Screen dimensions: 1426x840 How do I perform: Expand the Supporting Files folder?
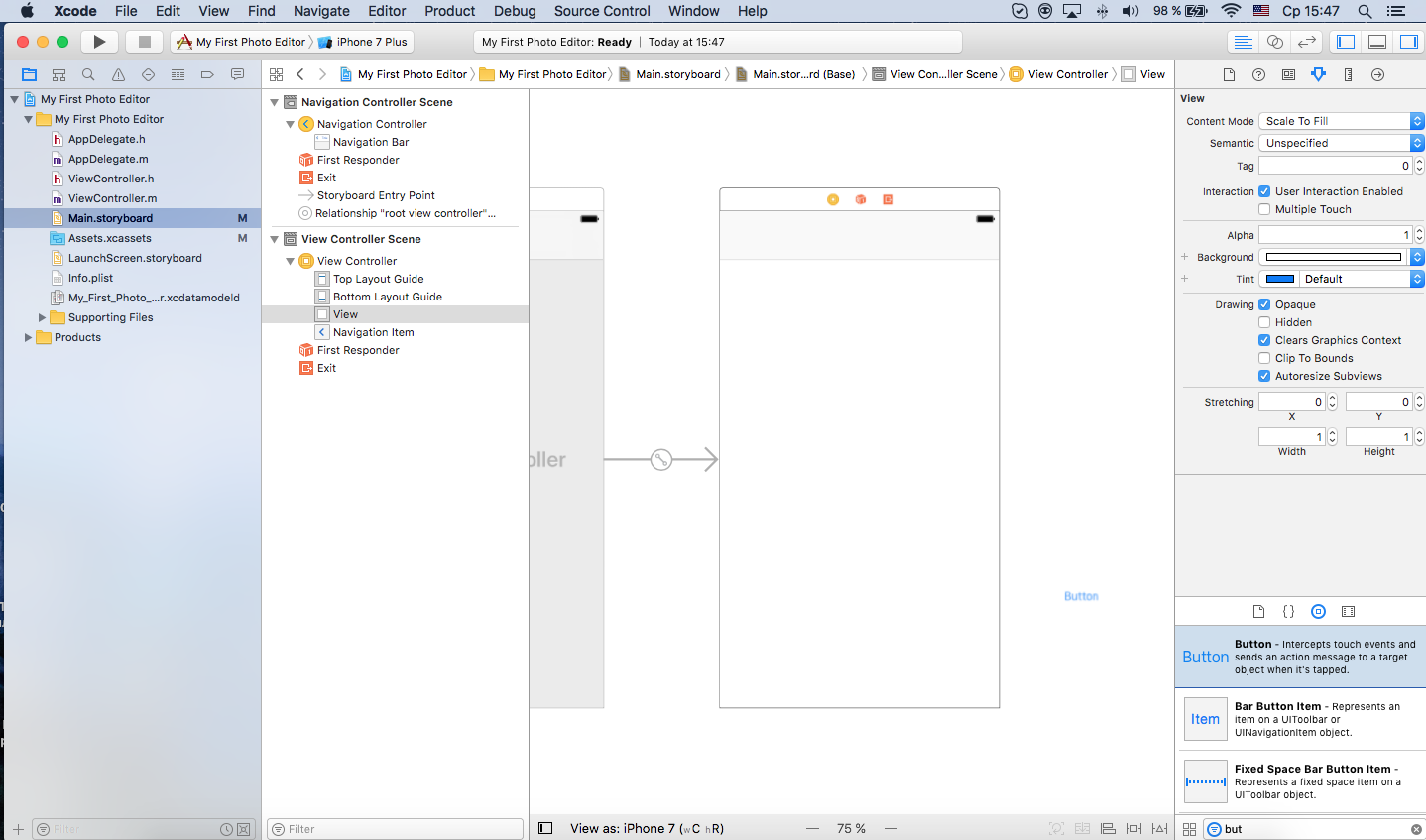(x=42, y=317)
